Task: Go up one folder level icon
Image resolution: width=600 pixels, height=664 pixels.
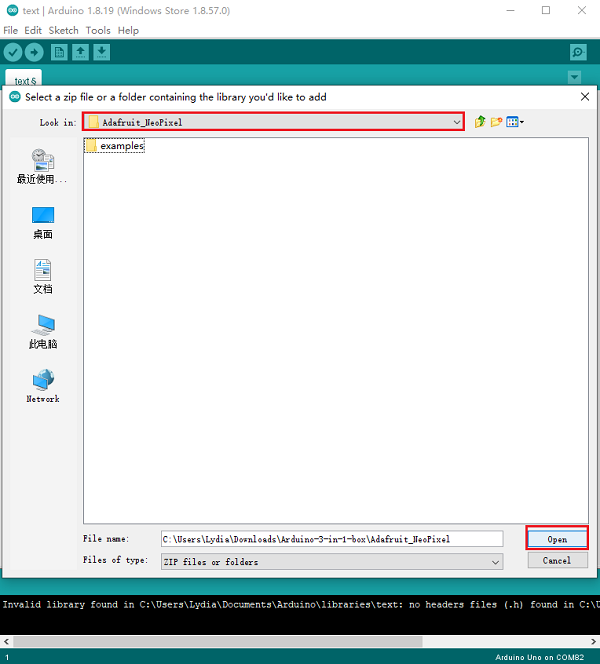Action: point(480,122)
